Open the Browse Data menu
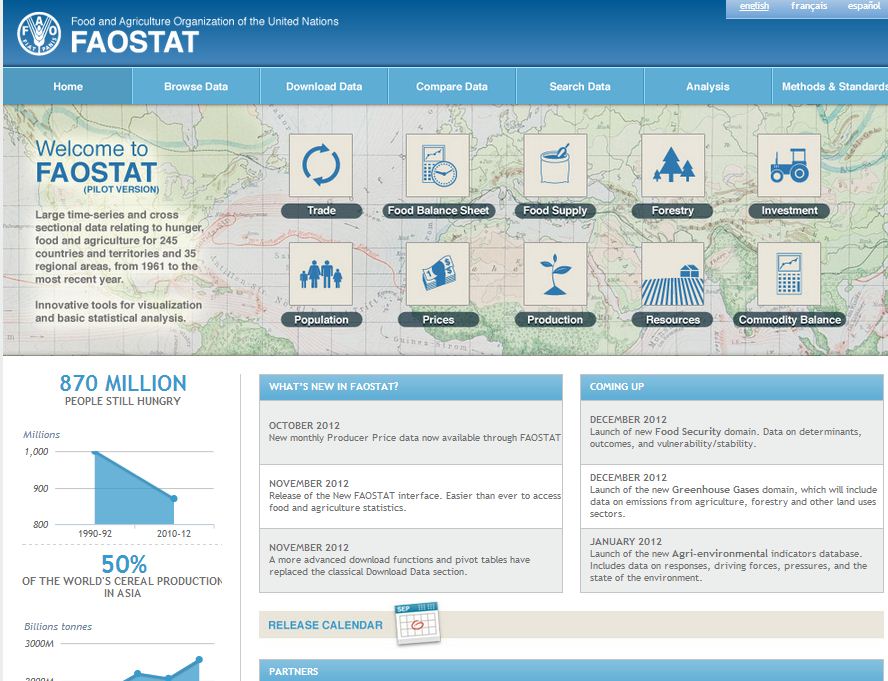Image resolution: width=888 pixels, height=681 pixels. pyautogui.click(x=196, y=87)
